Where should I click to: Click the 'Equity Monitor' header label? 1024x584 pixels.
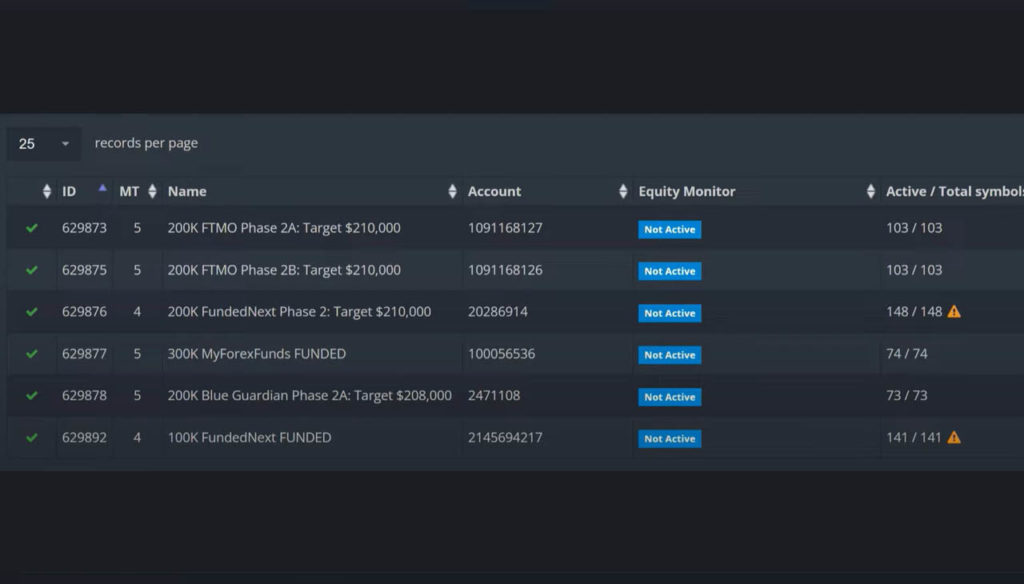click(686, 191)
